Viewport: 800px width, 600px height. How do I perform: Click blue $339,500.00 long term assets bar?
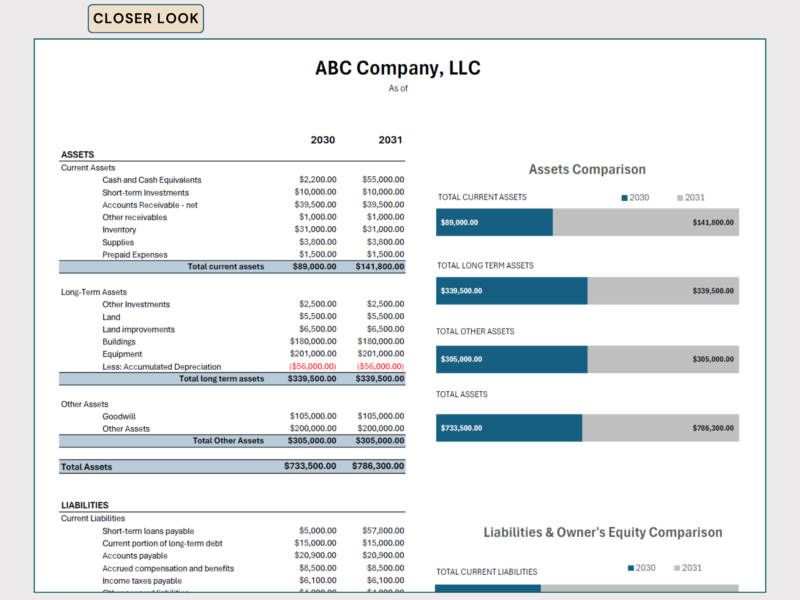point(512,291)
